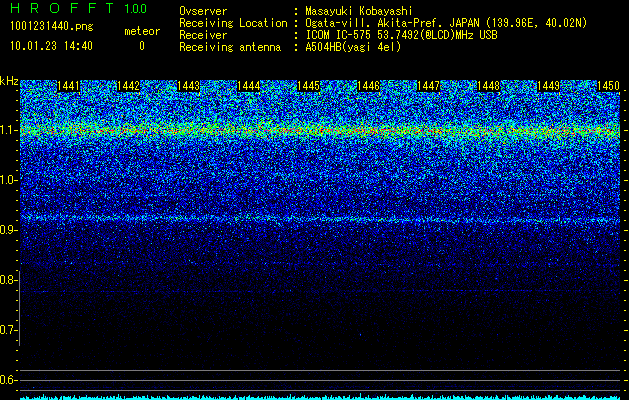Viewport: 629px width, 400px height.
Task: Click the 1443 time marker
Action: (x=189, y=86)
